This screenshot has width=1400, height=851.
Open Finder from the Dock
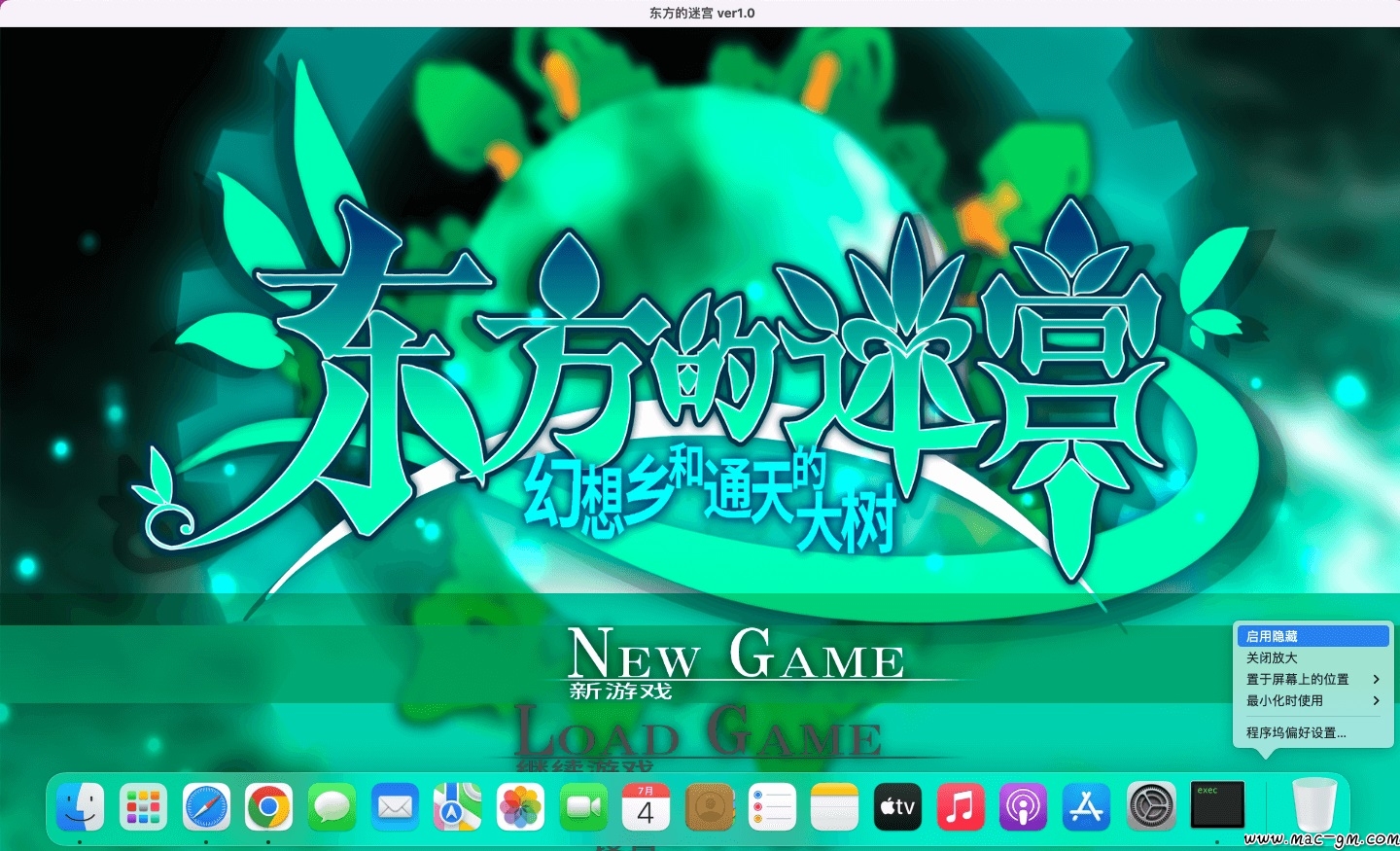81,806
